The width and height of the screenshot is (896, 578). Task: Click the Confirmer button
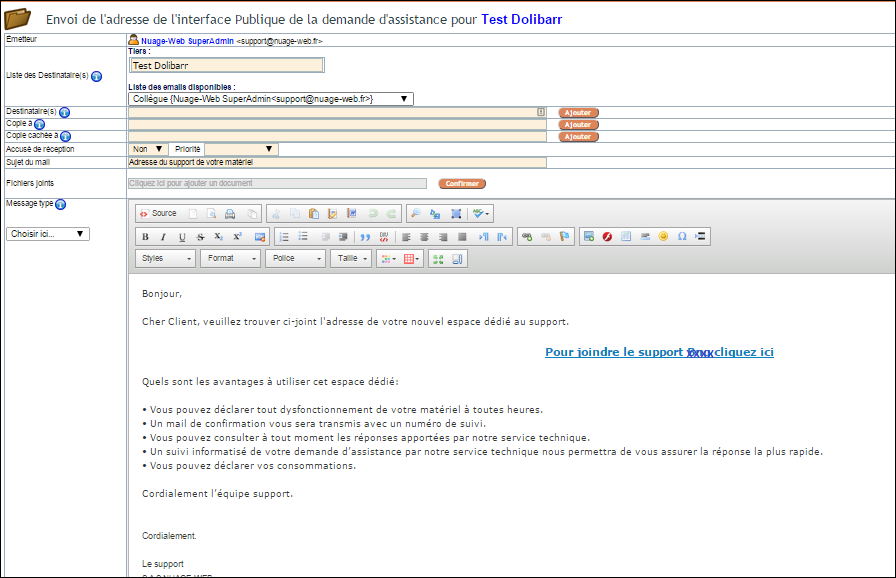(462, 183)
